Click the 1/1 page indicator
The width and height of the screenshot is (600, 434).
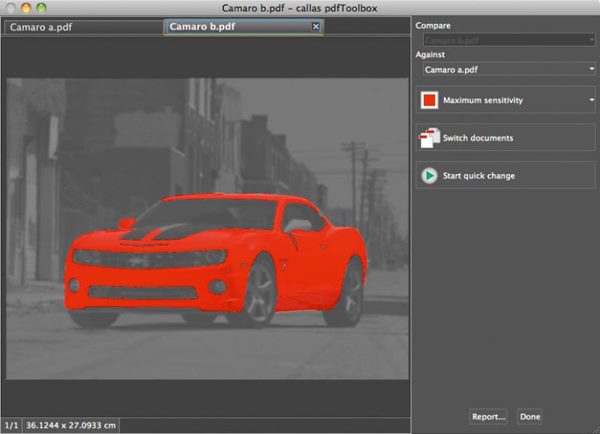click(x=11, y=425)
